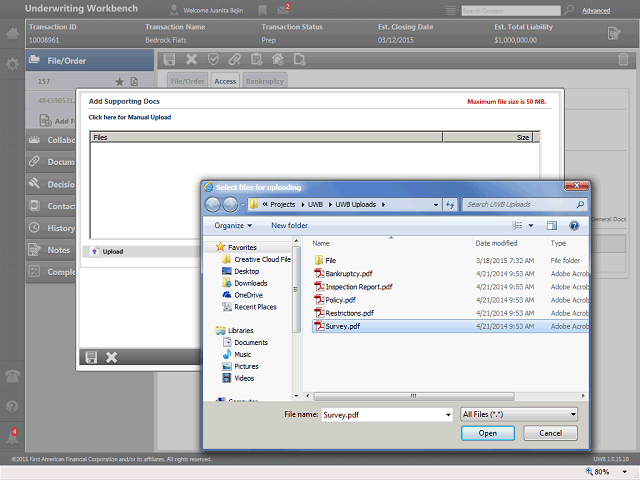Viewport: 640px width, 480px height.
Task: Open the Organize dropdown
Action: pyautogui.click(x=233, y=225)
